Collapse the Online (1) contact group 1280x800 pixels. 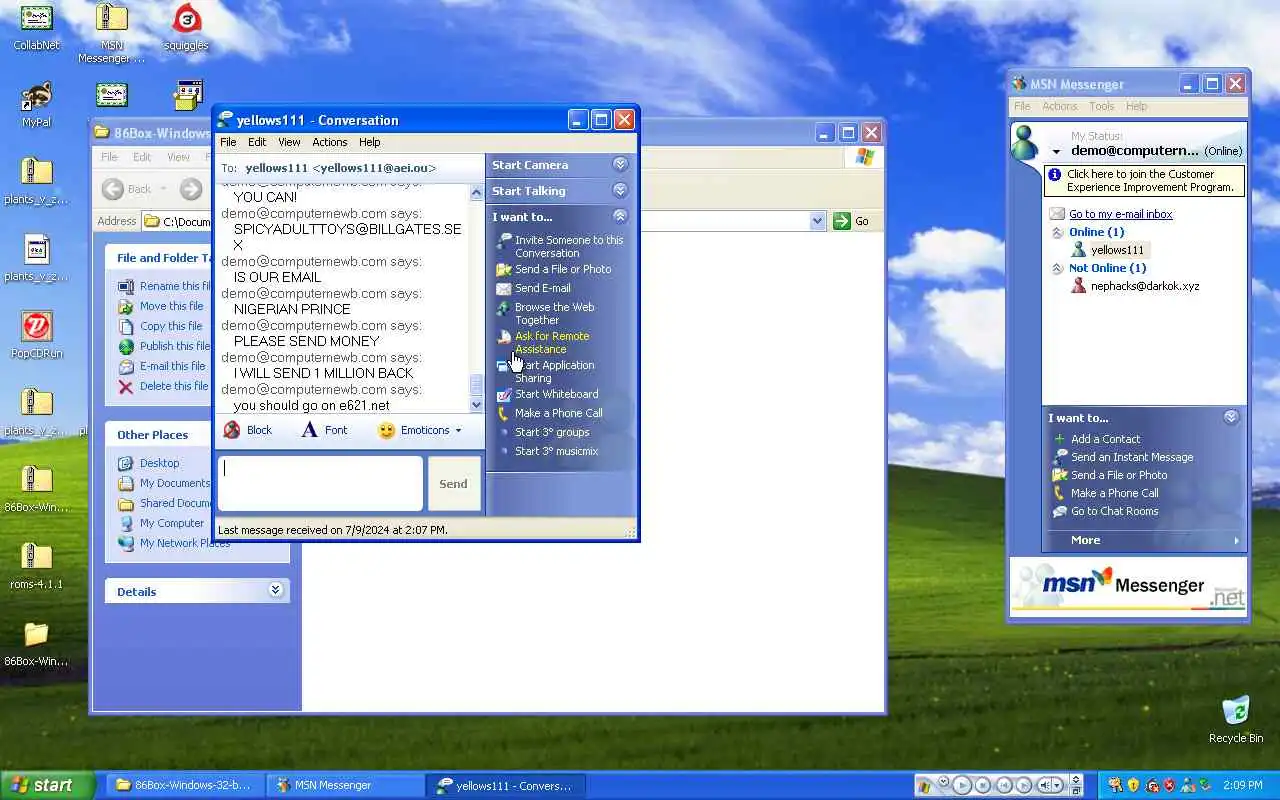point(1057,232)
